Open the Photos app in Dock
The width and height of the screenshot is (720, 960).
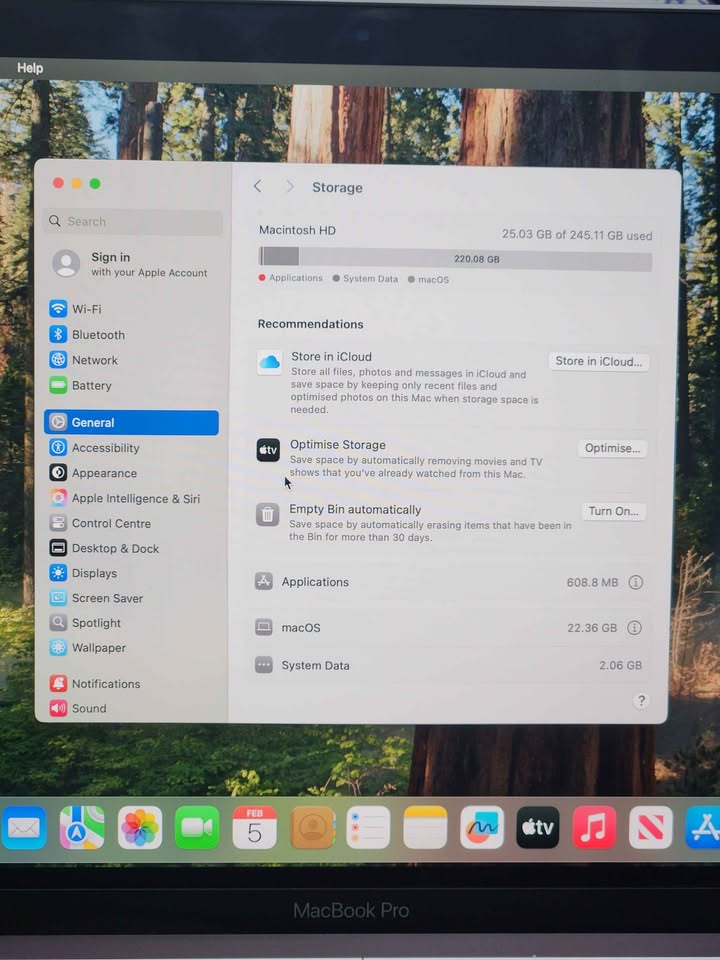pos(140,828)
